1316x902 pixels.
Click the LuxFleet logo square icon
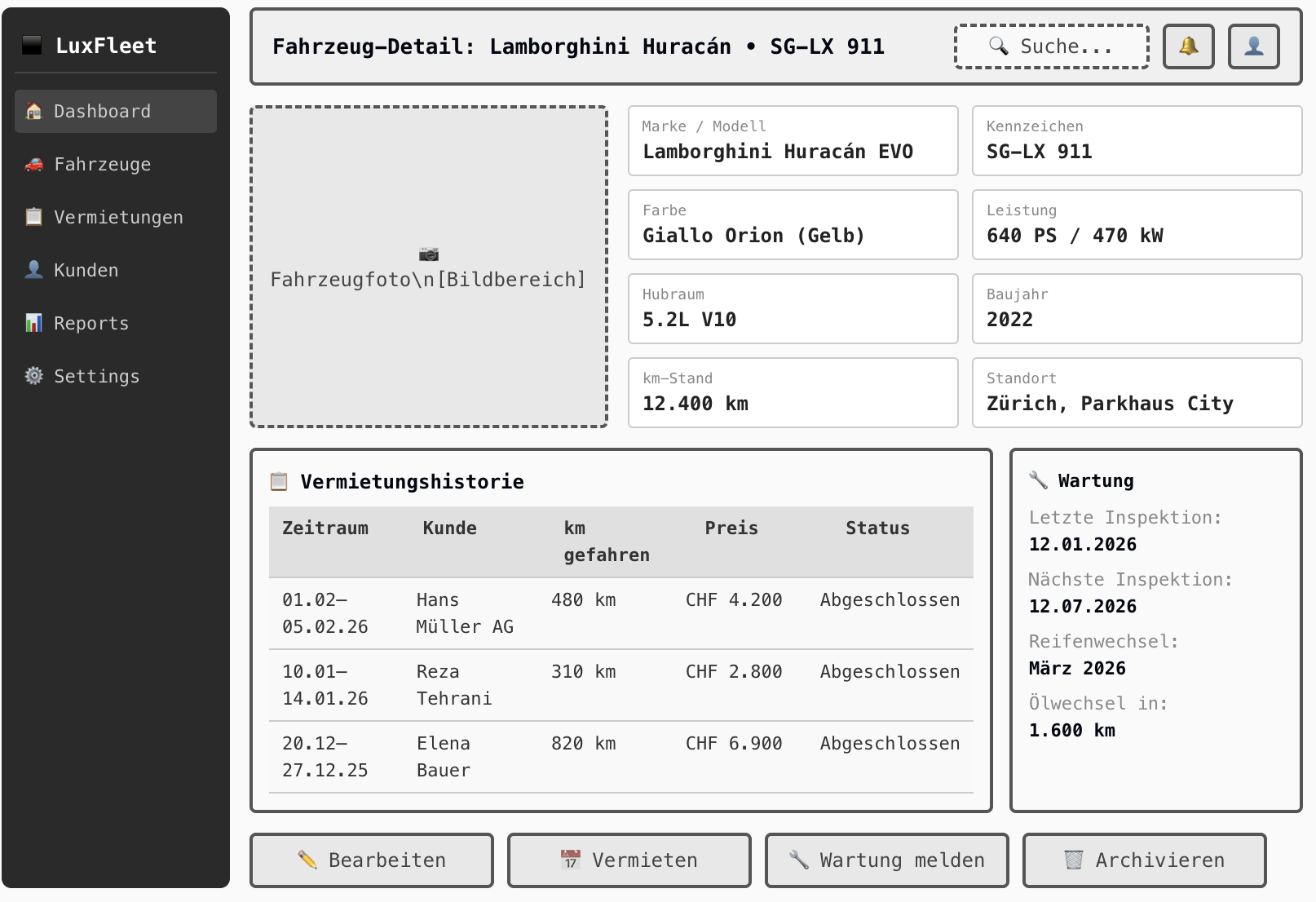[32, 46]
